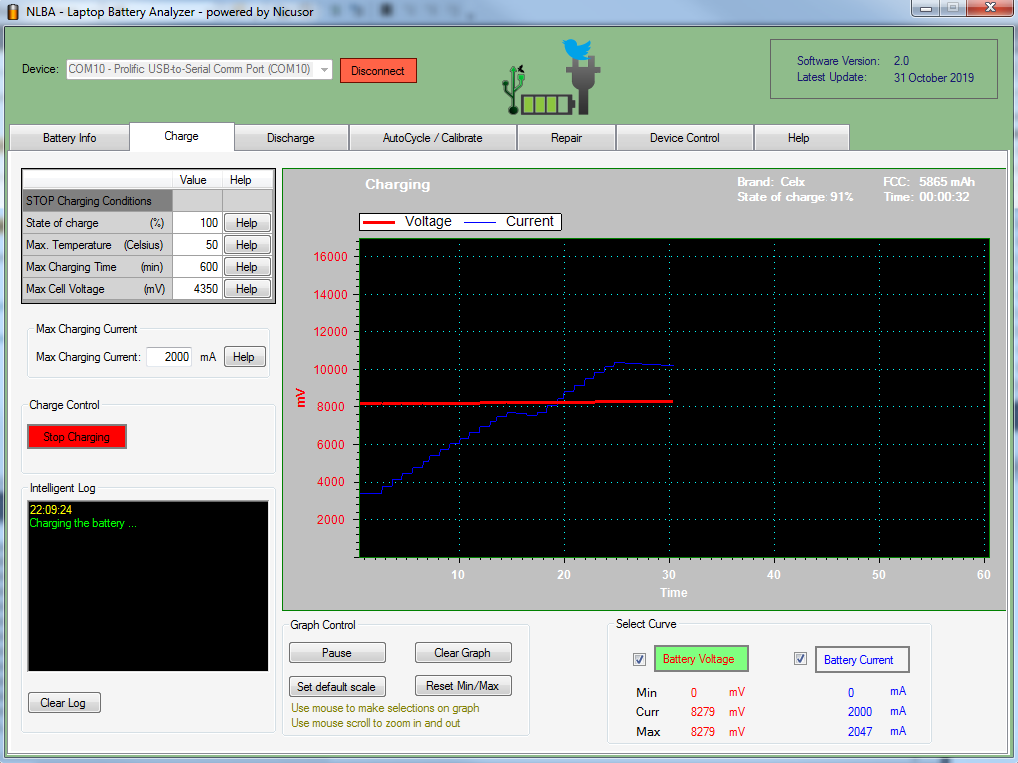Image resolution: width=1018 pixels, height=763 pixels.
Task: Open the AutoCycle / Calibrate tab
Action: (432, 137)
